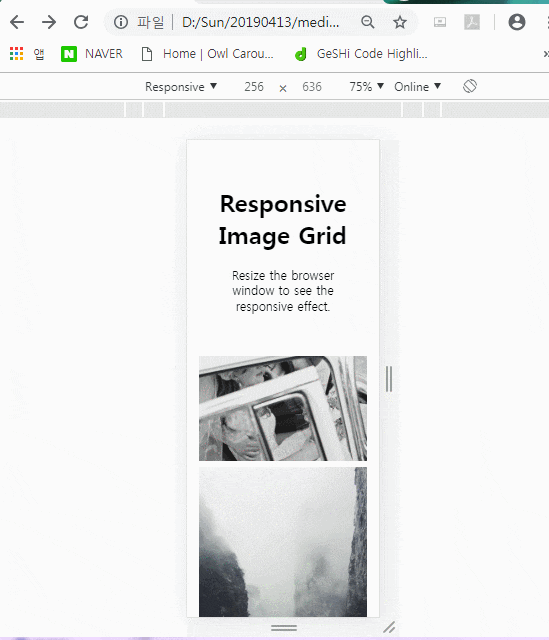Open the NAVER bookmark
Viewport: 549px width, 640px height.
tap(92, 53)
